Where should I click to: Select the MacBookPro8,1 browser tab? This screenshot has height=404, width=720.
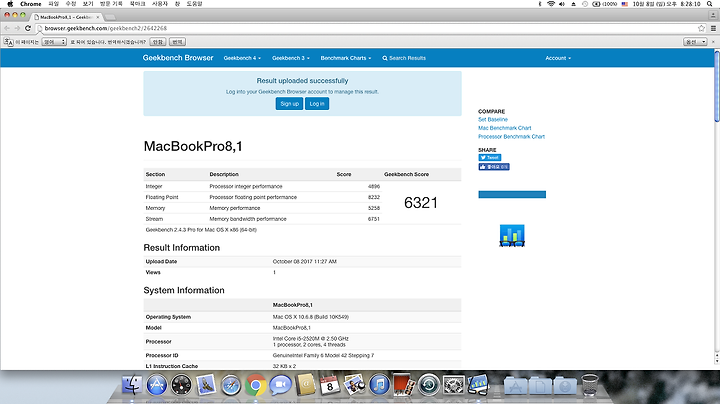(67, 17)
